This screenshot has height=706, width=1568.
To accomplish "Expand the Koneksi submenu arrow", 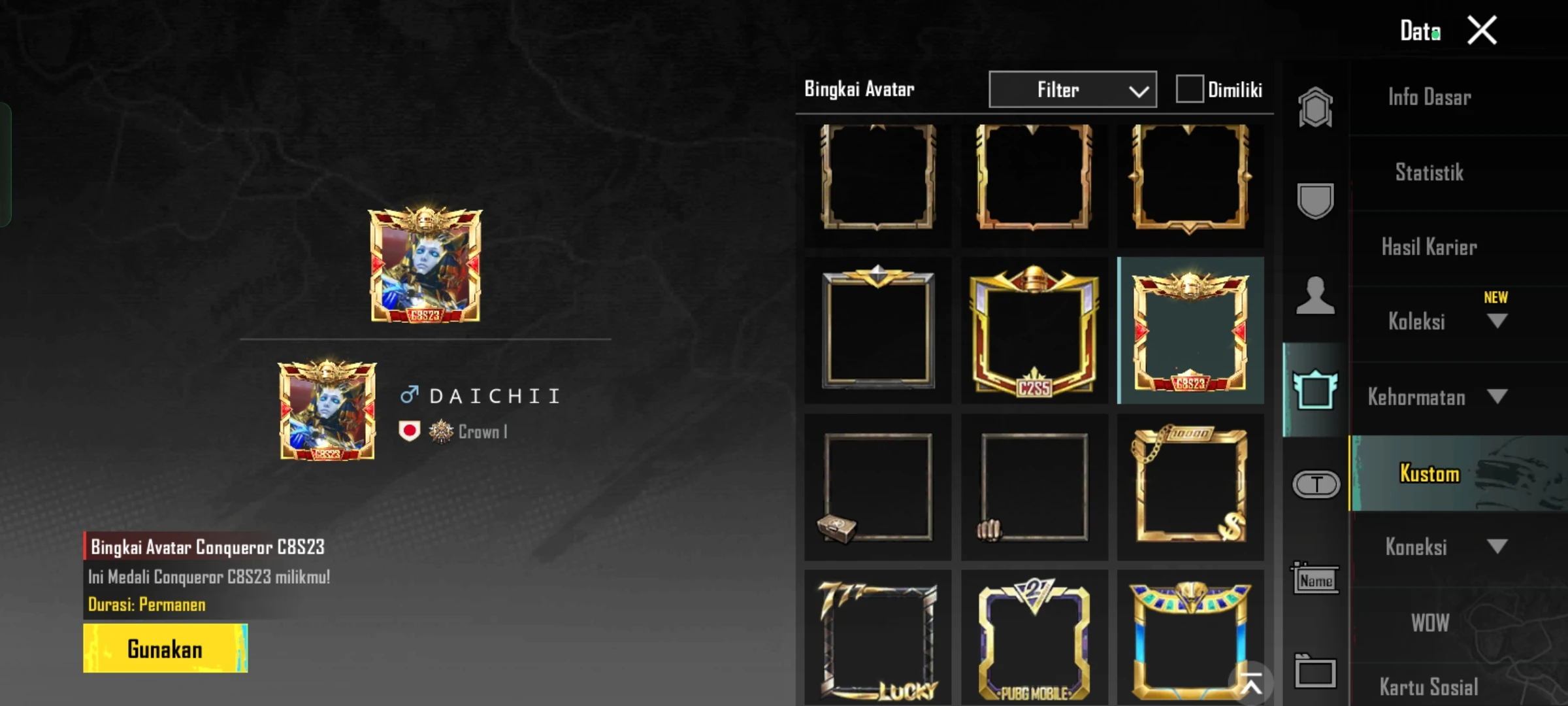I will [x=1497, y=546].
